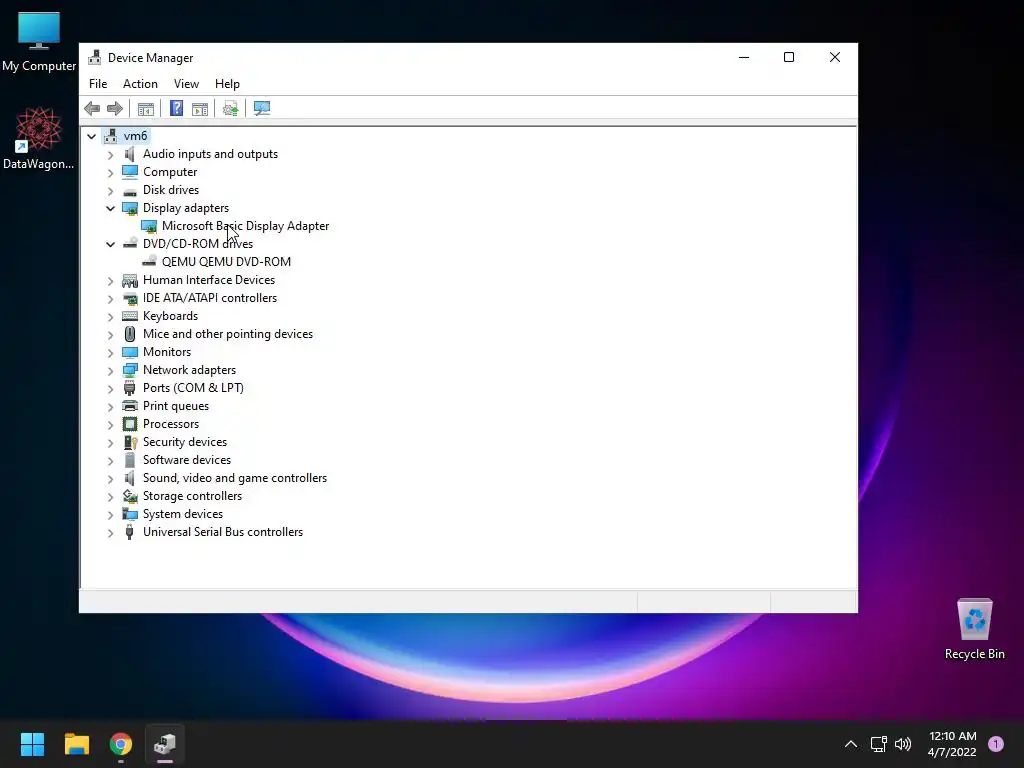Select the Security devices label
The width and height of the screenshot is (1024, 768).
coord(185,442)
